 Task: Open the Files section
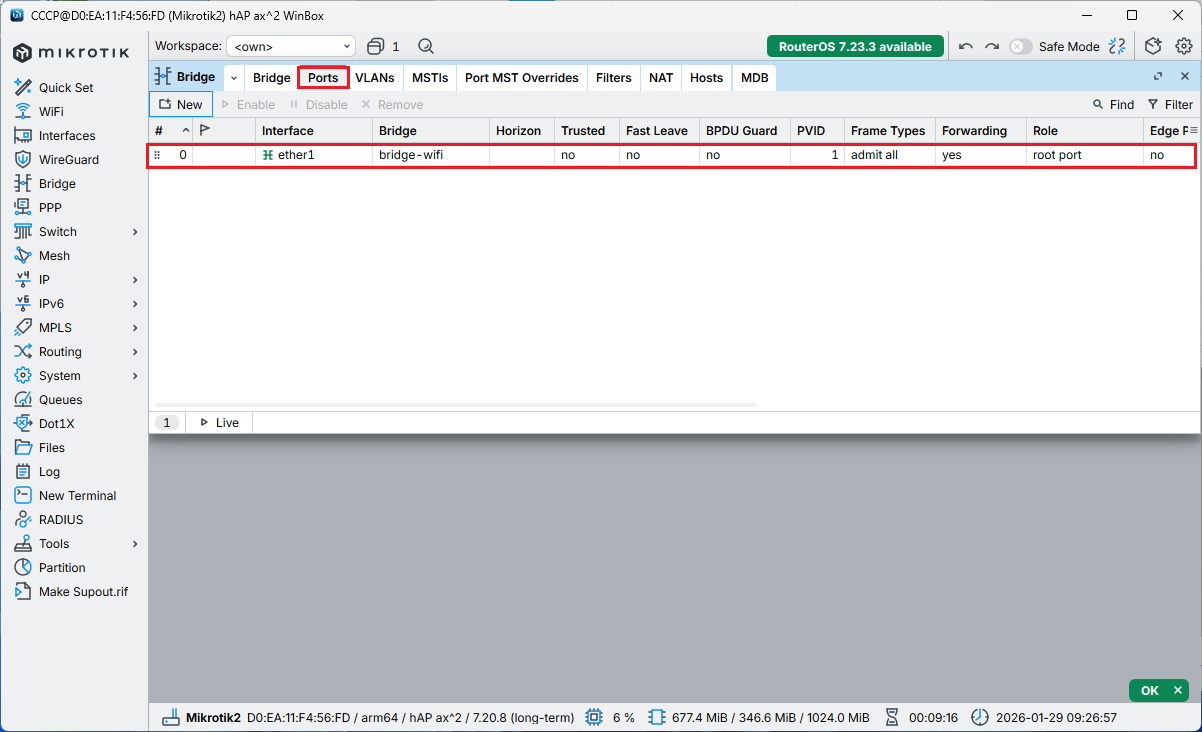tap(52, 447)
